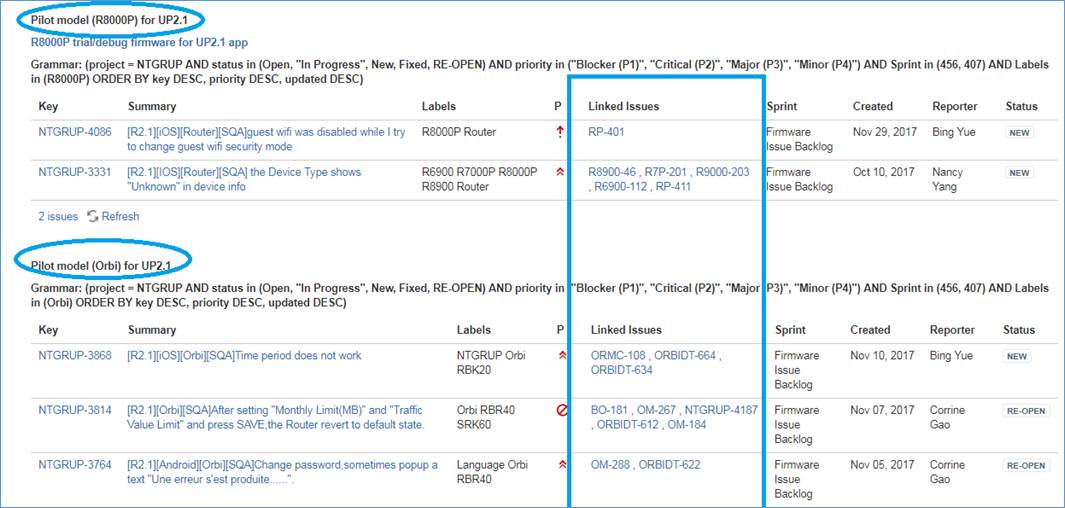The image size is (1065, 508).
Task: Click the critical priority icon for NTGRUP-3331
Action: click(560, 173)
